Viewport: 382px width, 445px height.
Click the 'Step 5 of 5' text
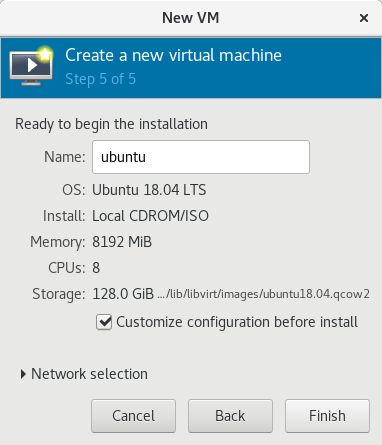100,79
